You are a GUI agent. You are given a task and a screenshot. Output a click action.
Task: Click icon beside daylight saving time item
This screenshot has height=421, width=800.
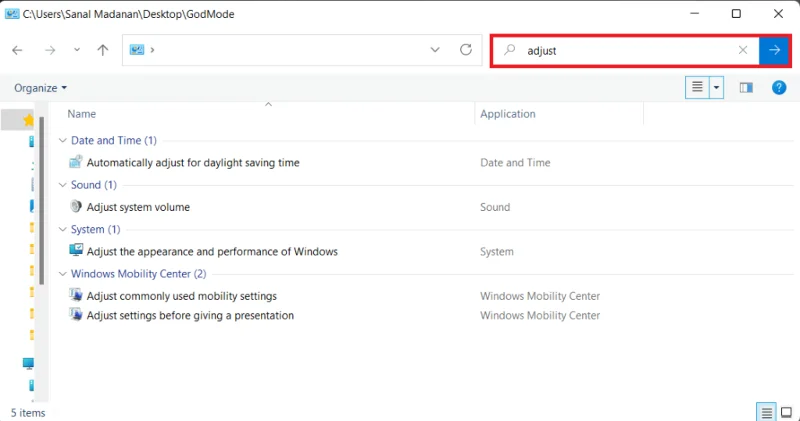(x=76, y=162)
